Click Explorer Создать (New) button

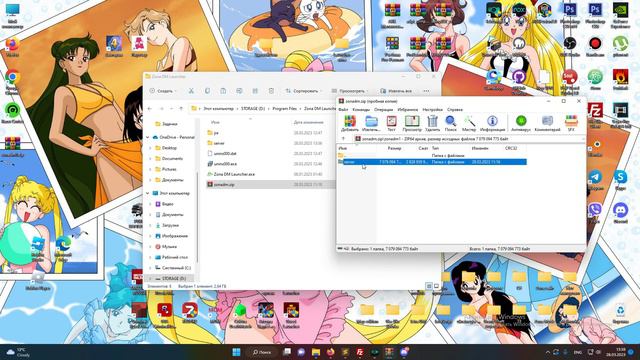click(162, 91)
